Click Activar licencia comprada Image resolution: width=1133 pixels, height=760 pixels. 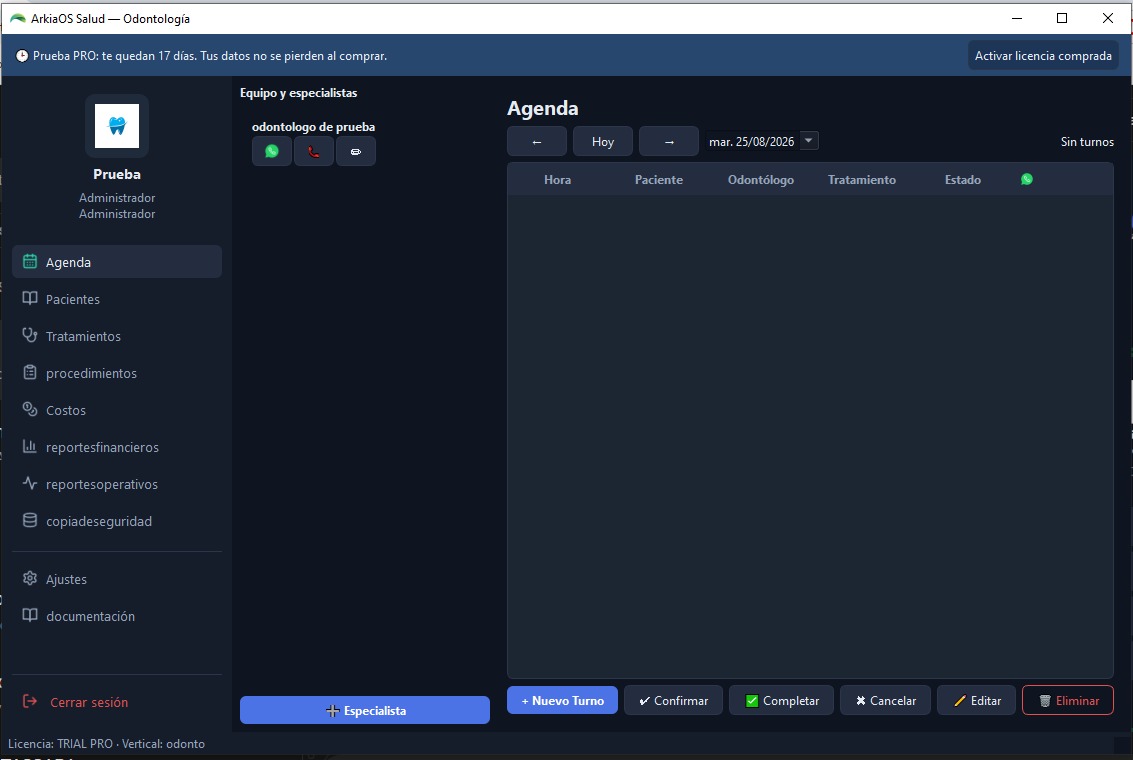coord(1043,56)
